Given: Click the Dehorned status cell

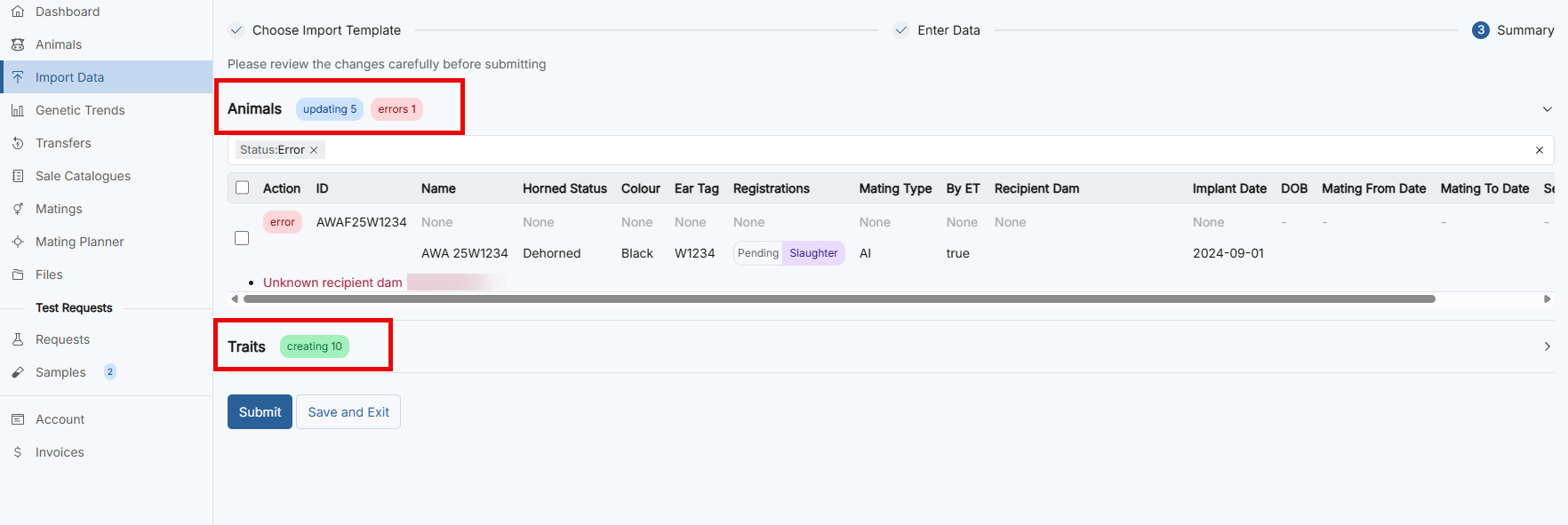Looking at the screenshot, I should tap(552, 253).
